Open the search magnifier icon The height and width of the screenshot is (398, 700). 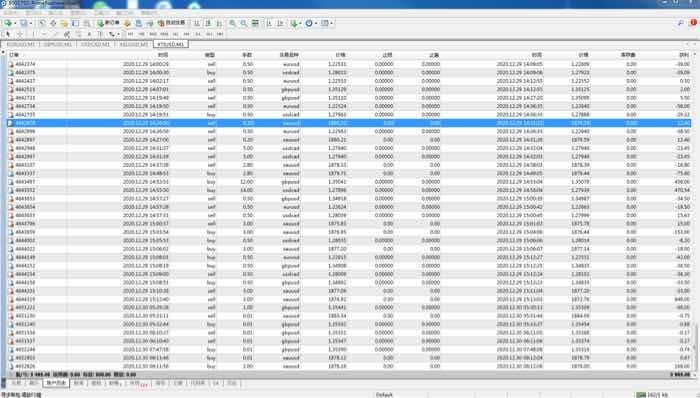click(x=680, y=23)
